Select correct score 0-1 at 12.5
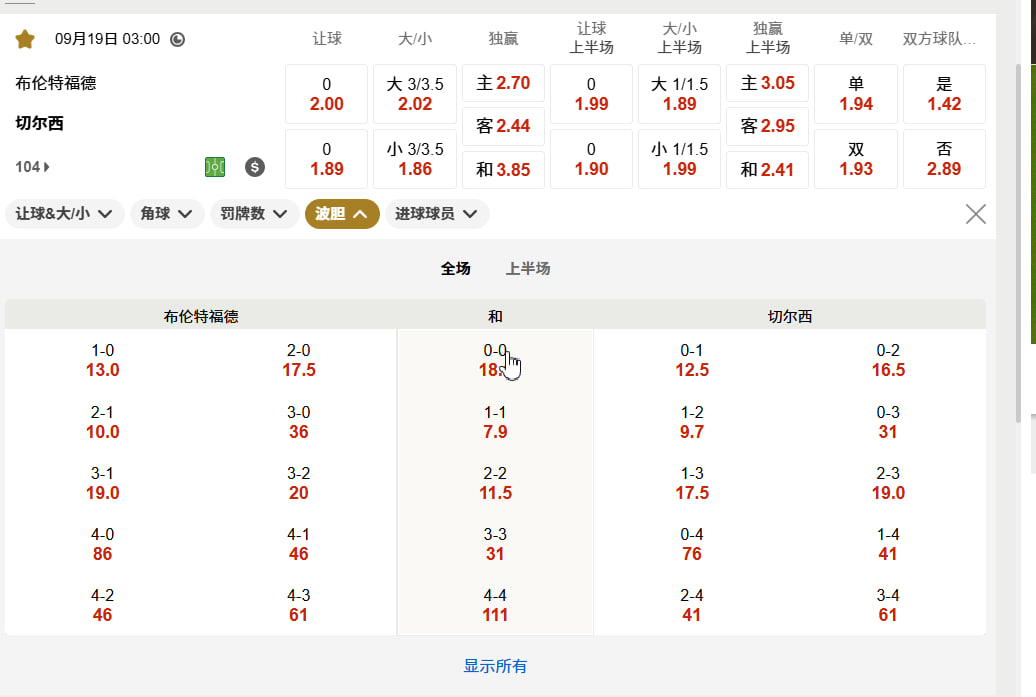 tap(692, 360)
